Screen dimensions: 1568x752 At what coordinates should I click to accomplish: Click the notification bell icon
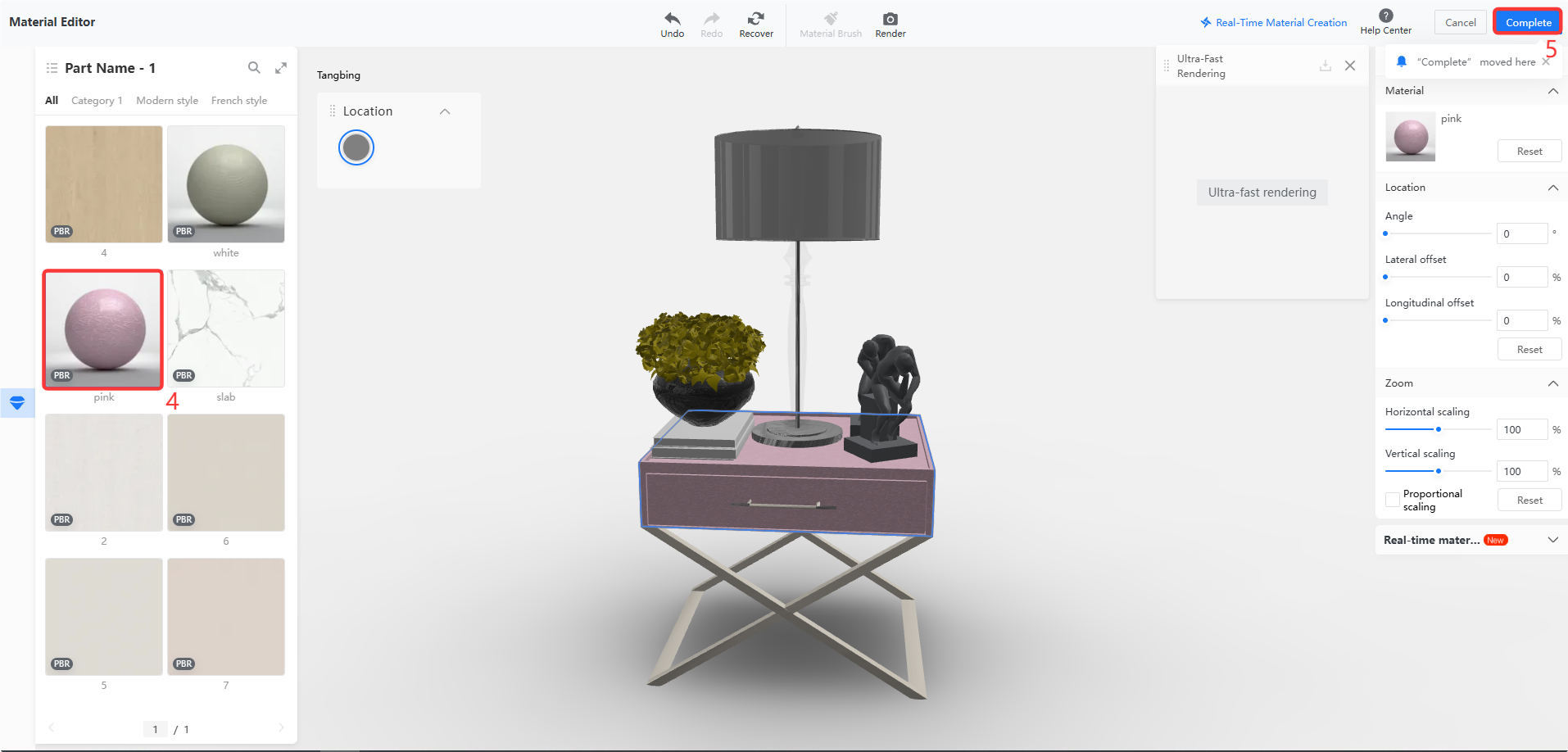pyautogui.click(x=1401, y=61)
